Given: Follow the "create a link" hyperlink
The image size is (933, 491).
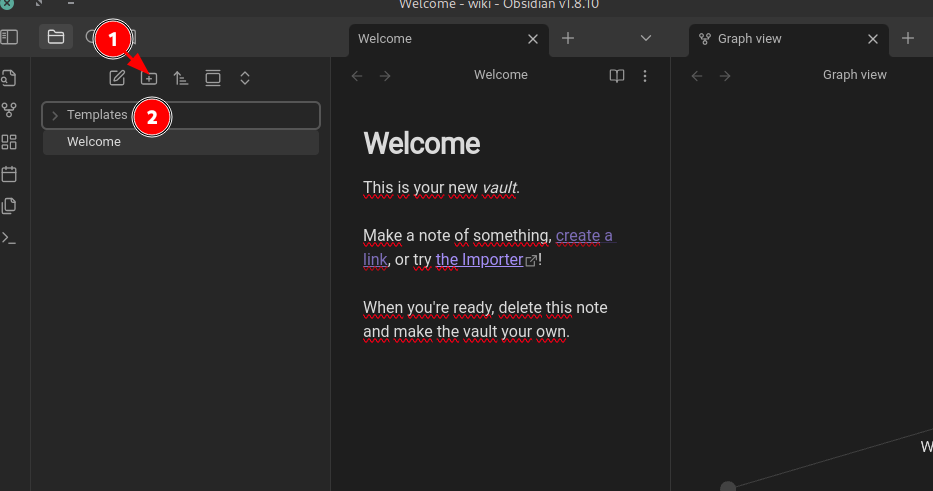Looking at the screenshot, I should (x=583, y=236).
